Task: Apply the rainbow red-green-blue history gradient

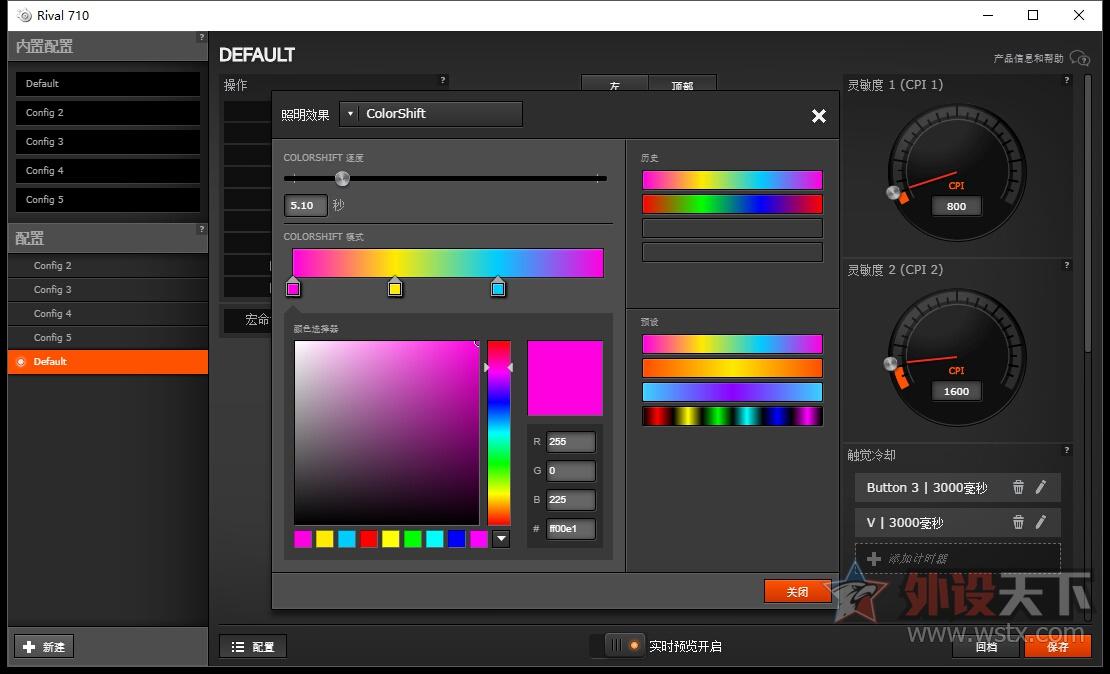Action: pyautogui.click(x=732, y=204)
